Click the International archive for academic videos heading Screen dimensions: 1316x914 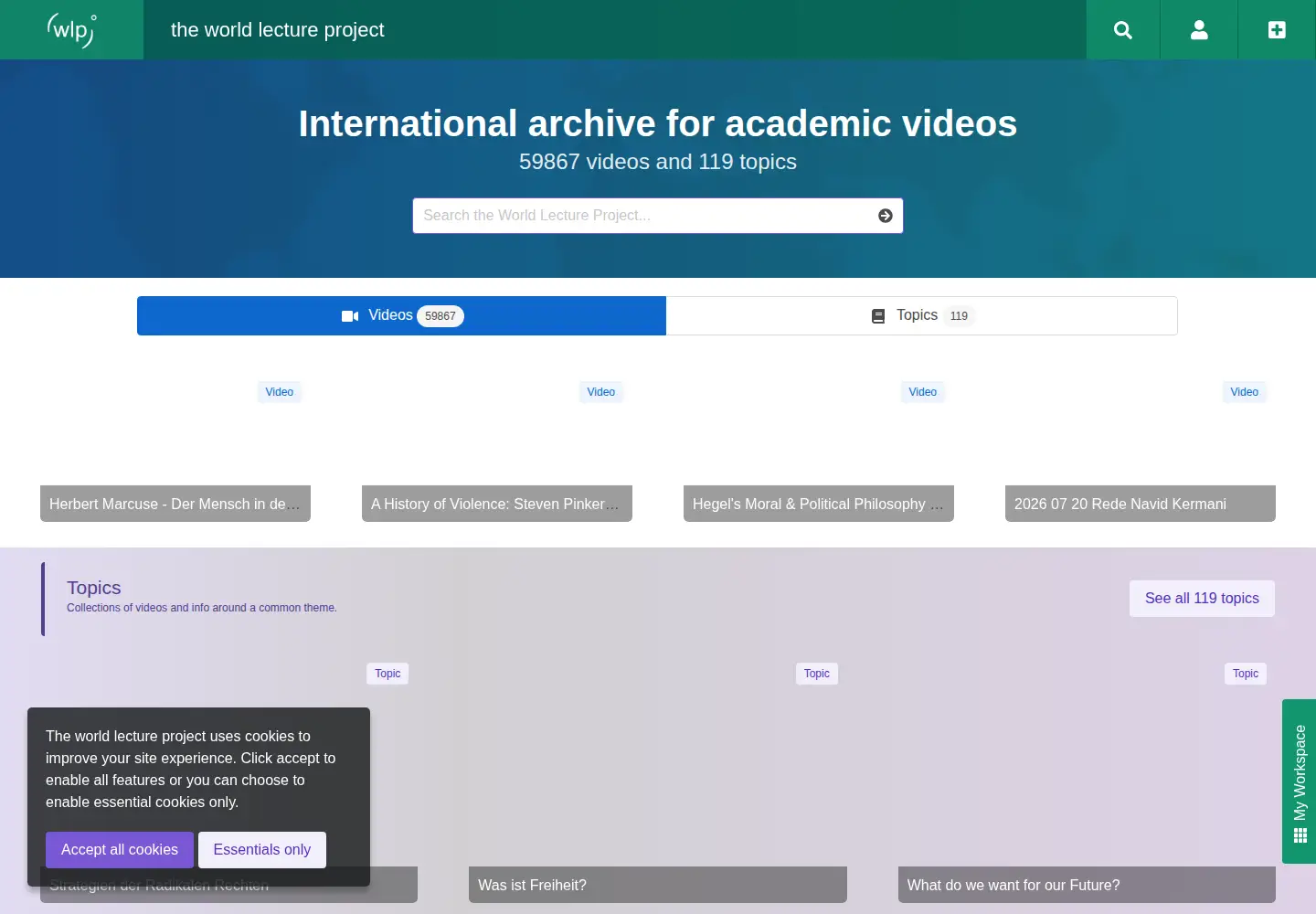(658, 123)
